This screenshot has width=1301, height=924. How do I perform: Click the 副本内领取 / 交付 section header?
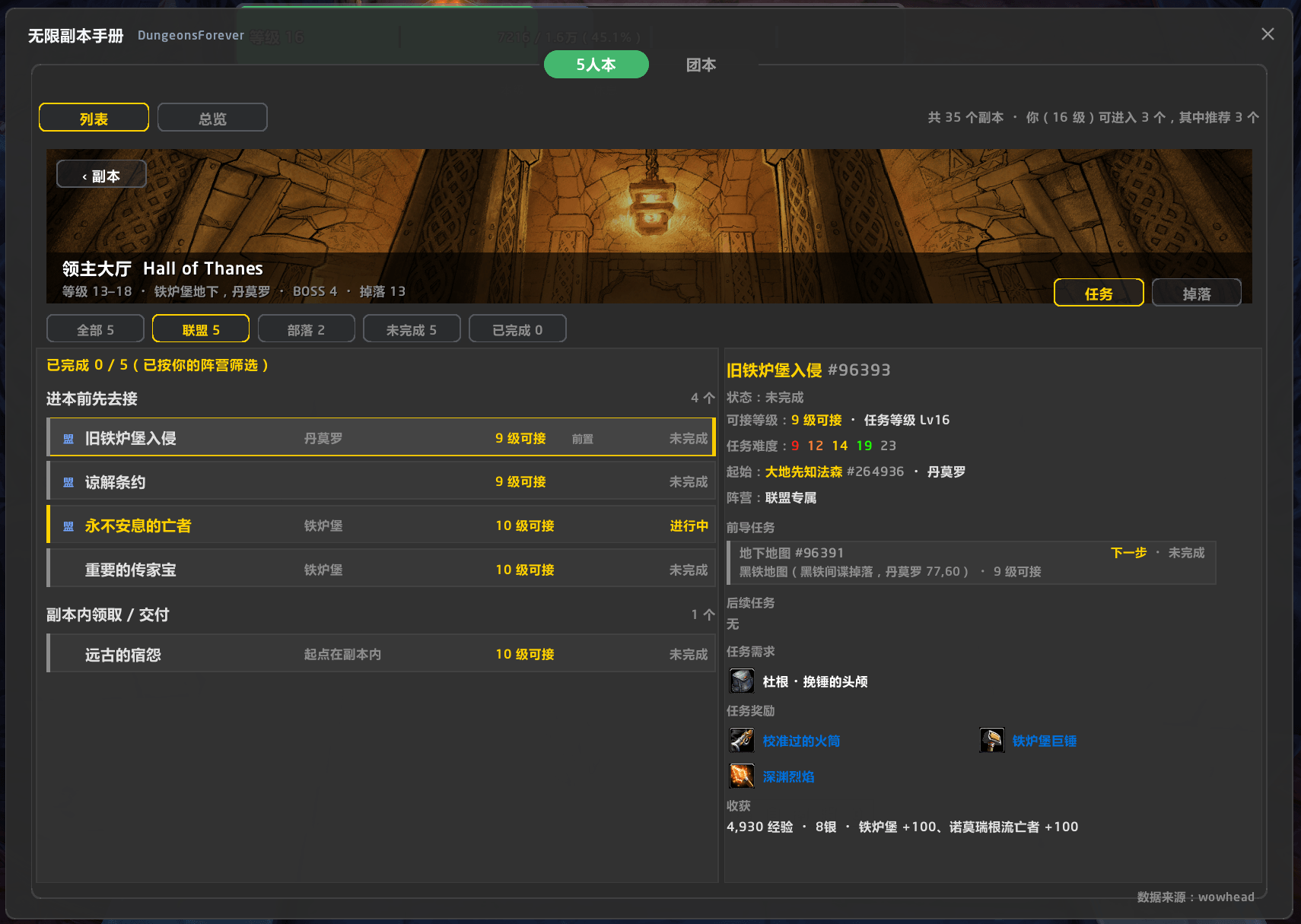coord(108,614)
